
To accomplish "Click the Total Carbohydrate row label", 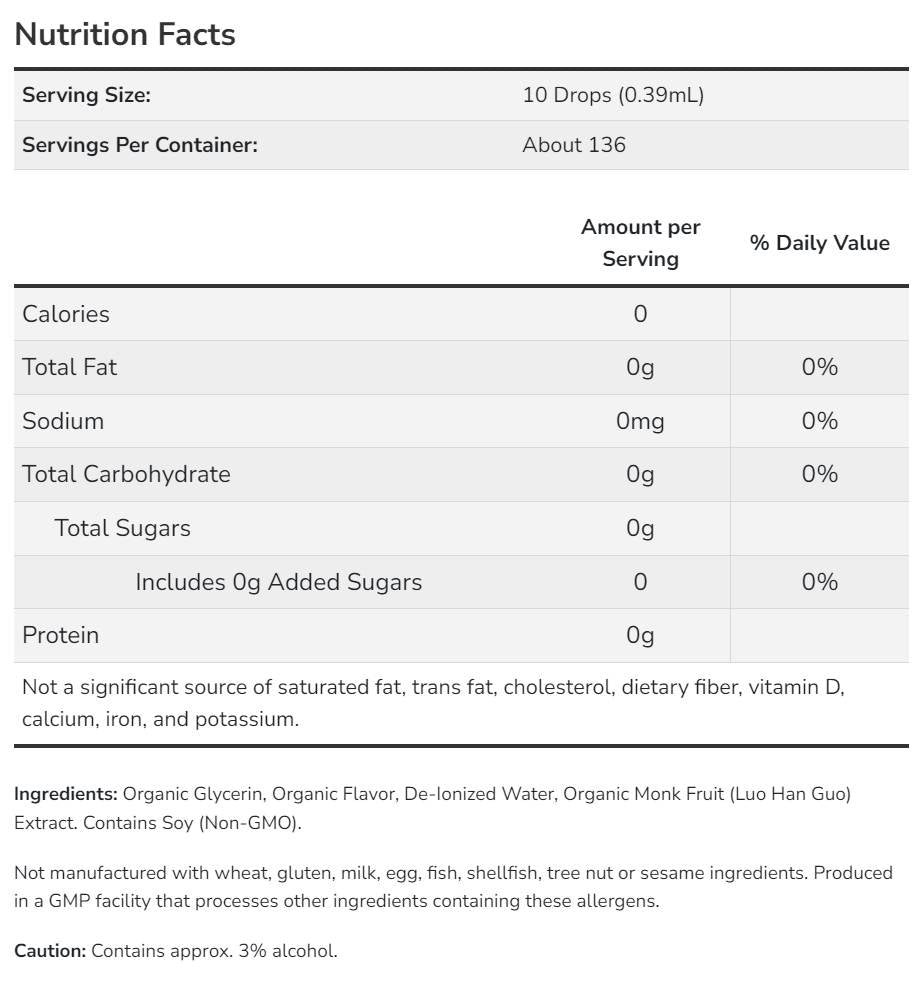I will point(126,474).
